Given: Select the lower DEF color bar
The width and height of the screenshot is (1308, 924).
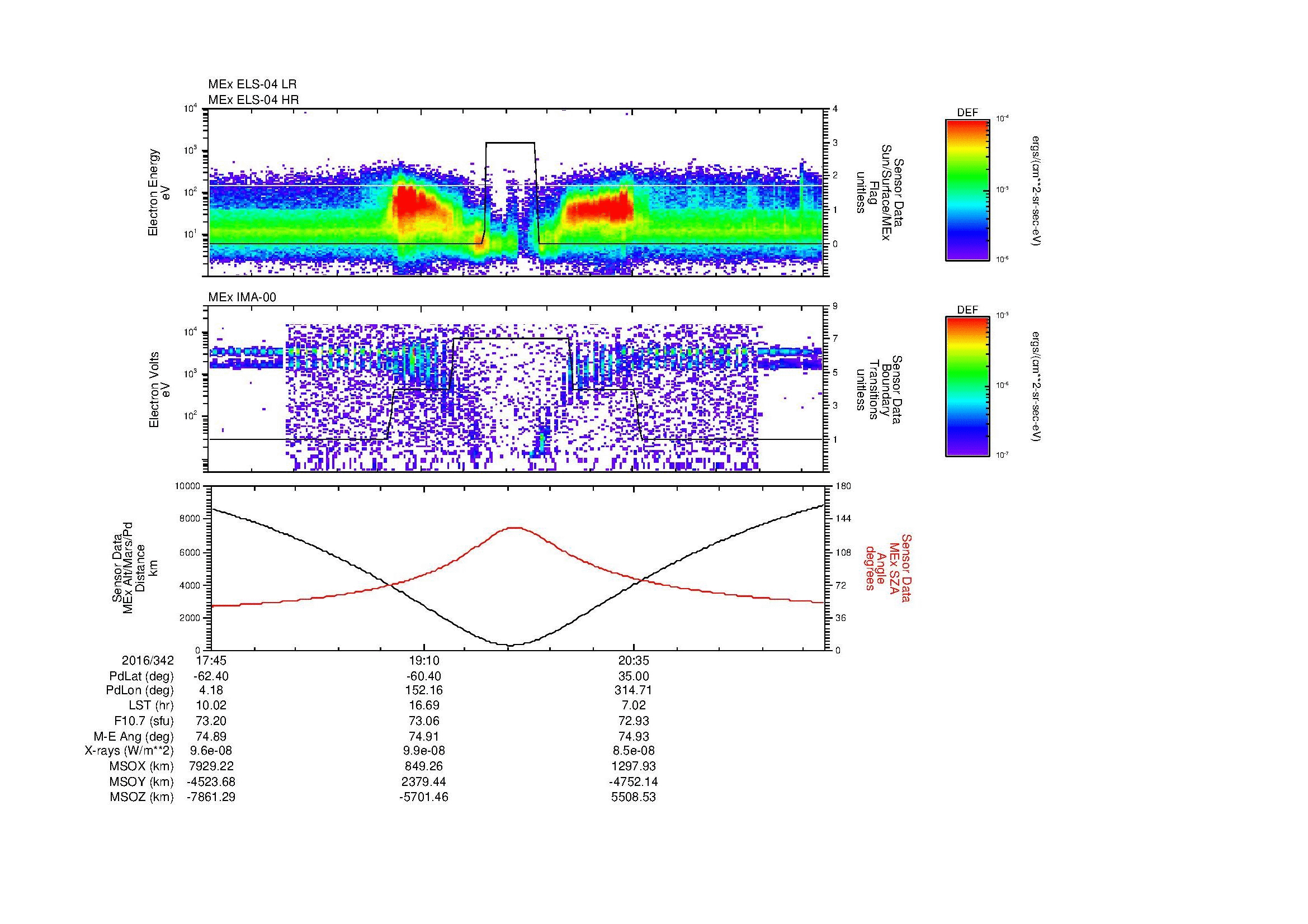Looking at the screenshot, I should tap(967, 387).
